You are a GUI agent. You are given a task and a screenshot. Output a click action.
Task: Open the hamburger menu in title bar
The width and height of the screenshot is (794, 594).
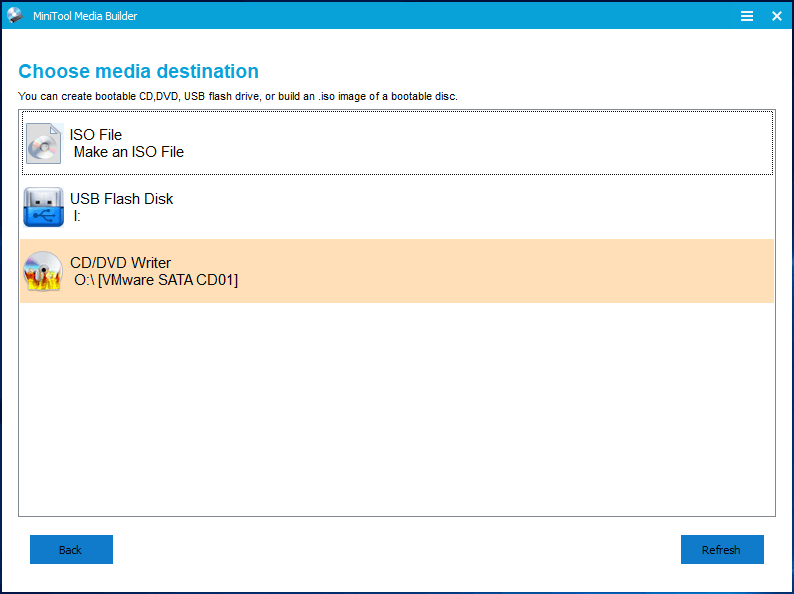pos(746,16)
